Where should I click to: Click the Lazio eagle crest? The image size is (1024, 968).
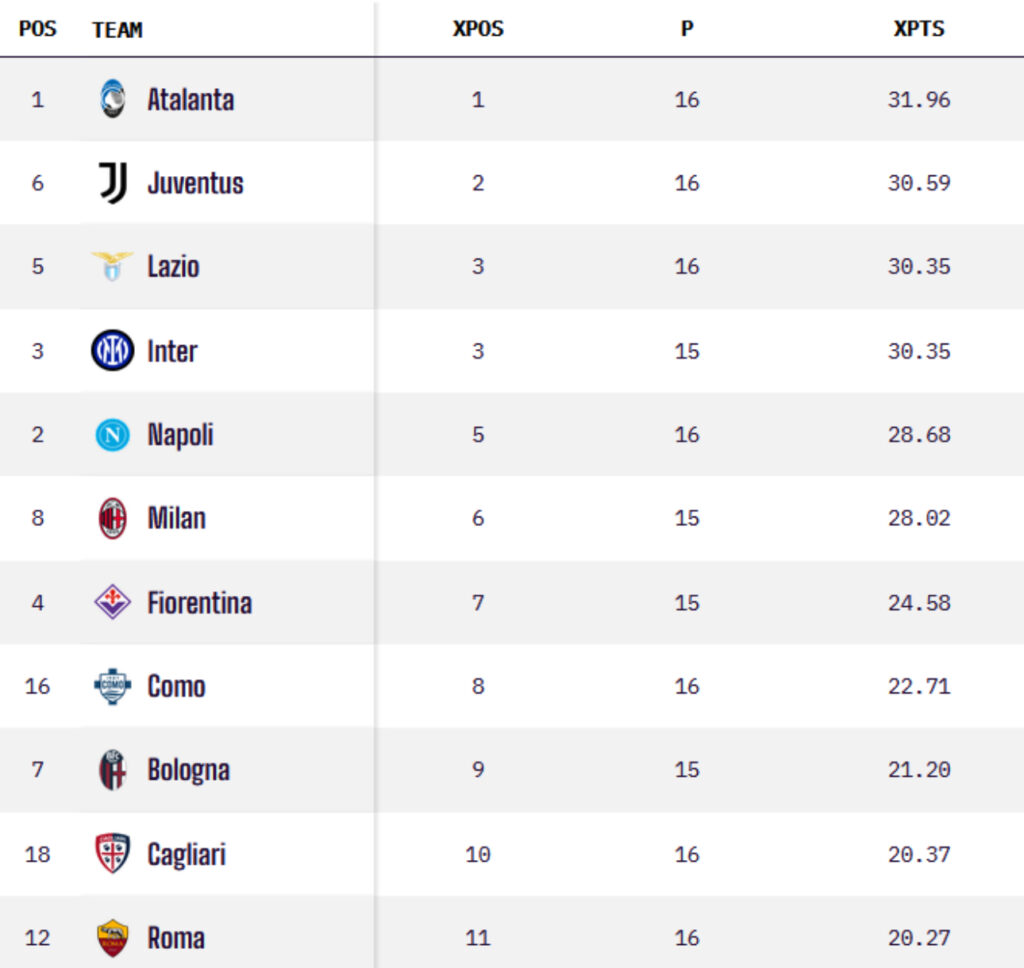point(112,266)
